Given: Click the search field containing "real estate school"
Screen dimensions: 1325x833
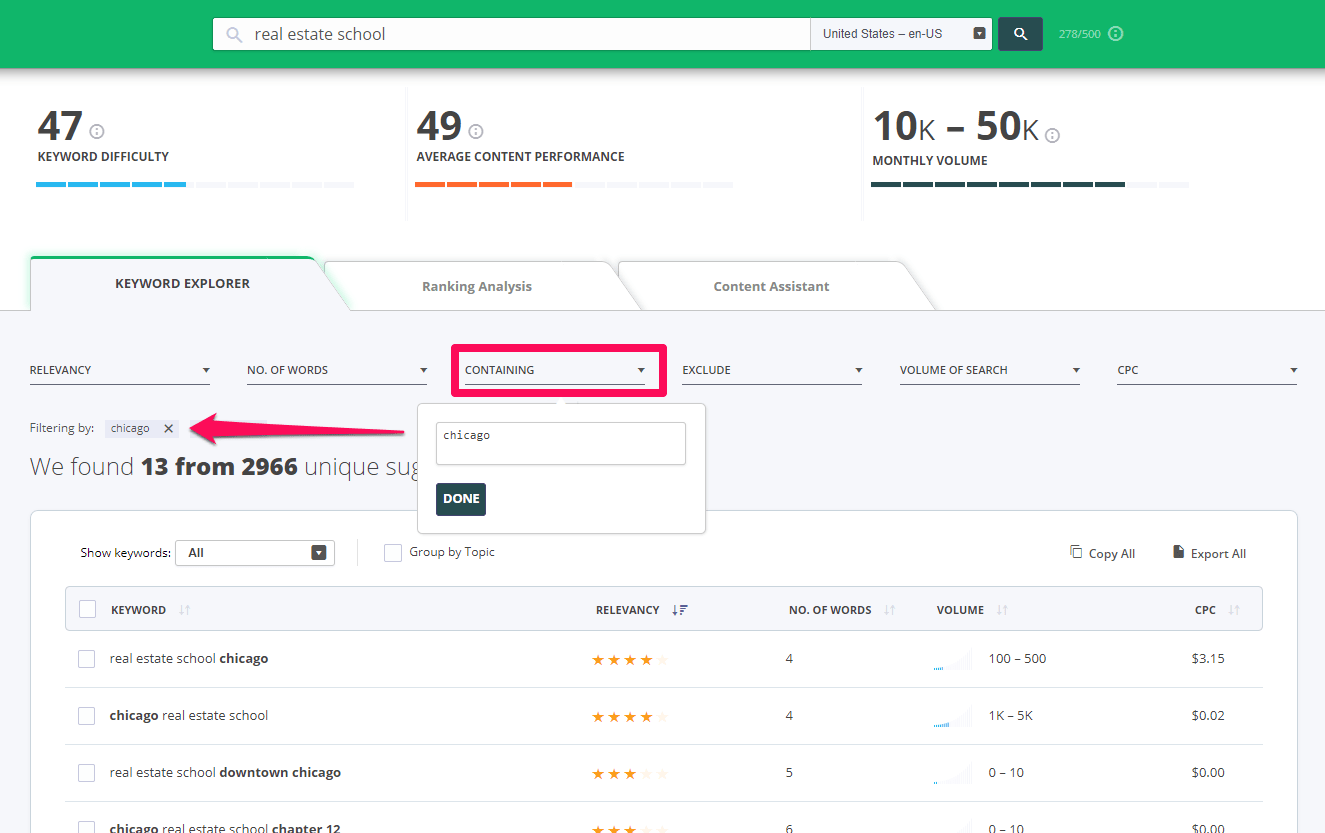Looking at the screenshot, I should [x=510, y=33].
